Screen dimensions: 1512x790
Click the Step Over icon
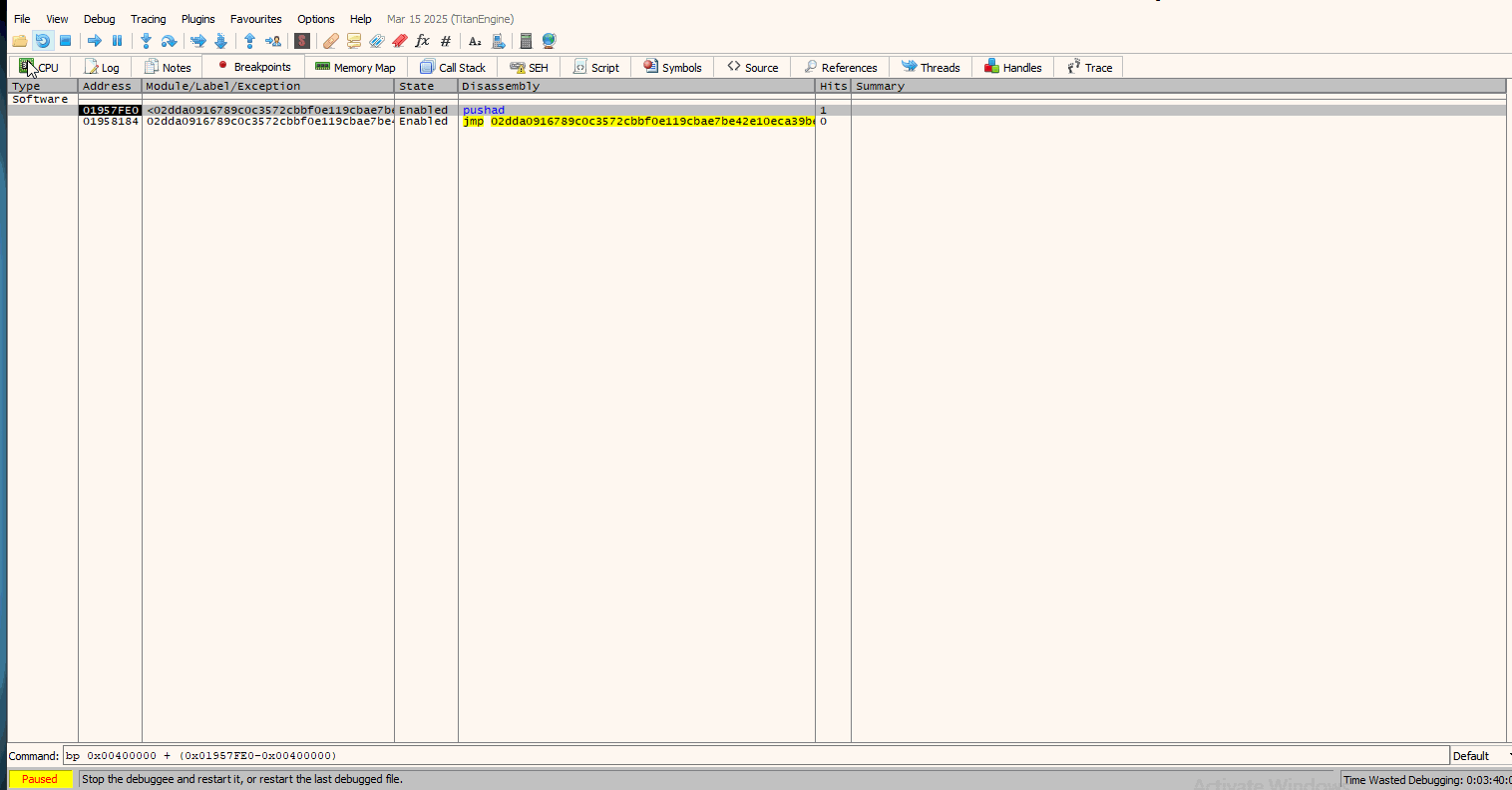(x=169, y=41)
